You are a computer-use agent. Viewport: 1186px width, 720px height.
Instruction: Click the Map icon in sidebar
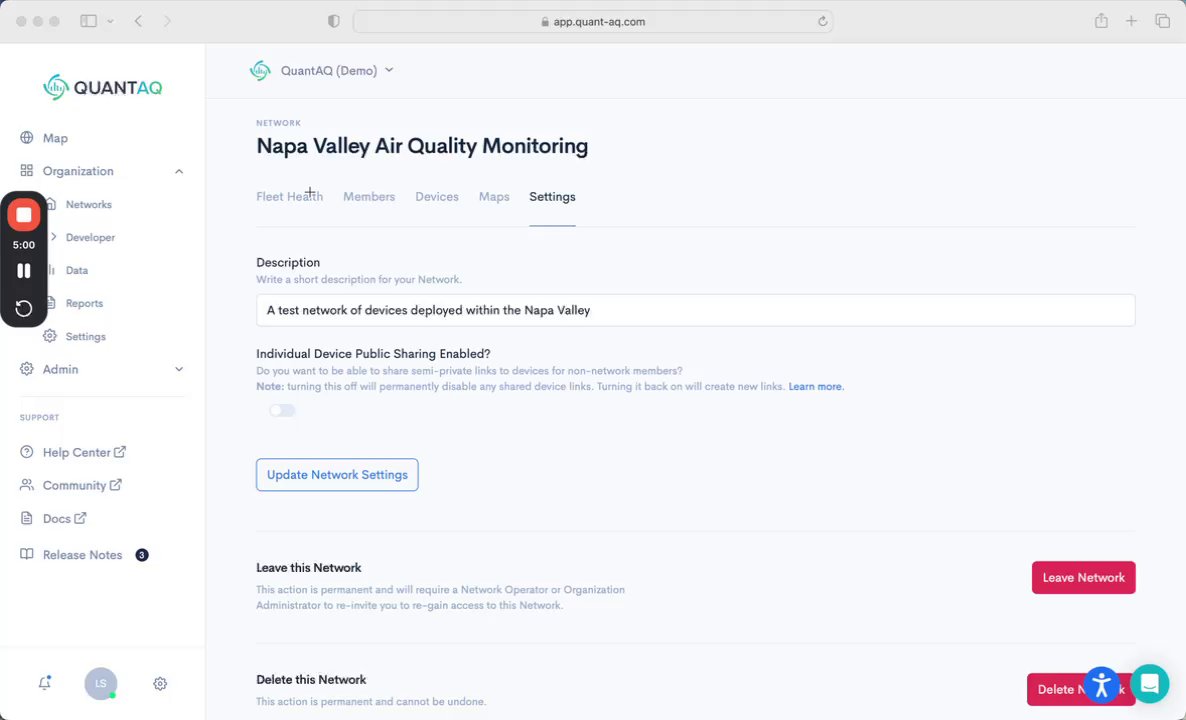click(27, 138)
